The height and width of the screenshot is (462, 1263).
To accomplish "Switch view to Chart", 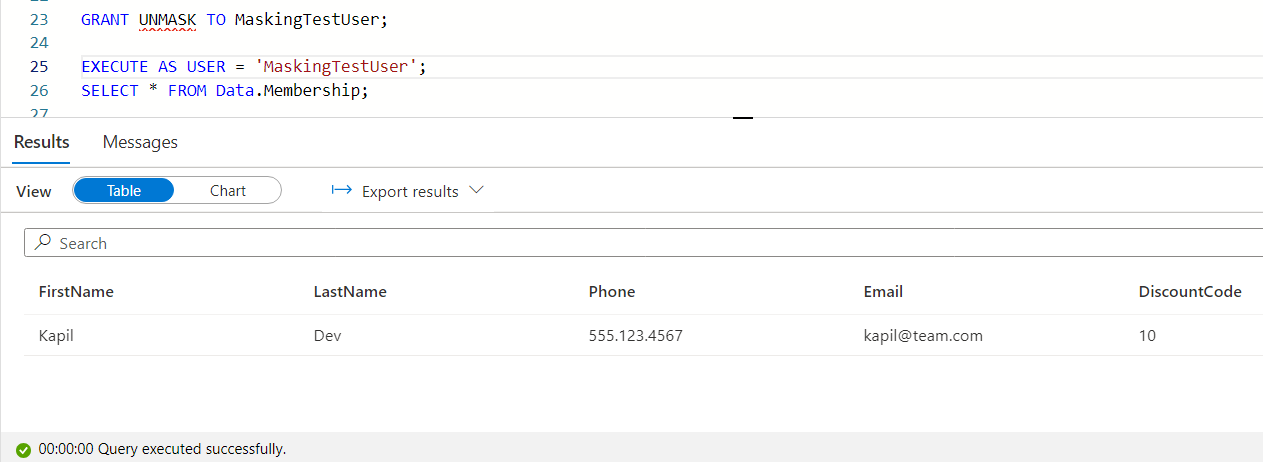I will (228, 191).
